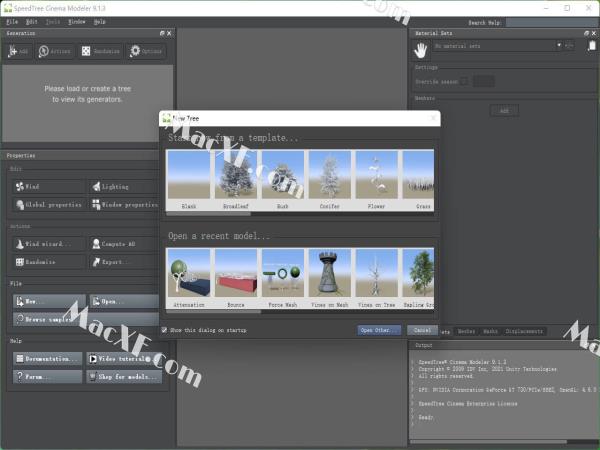
Task: Click the New file button
Action: coord(49,302)
